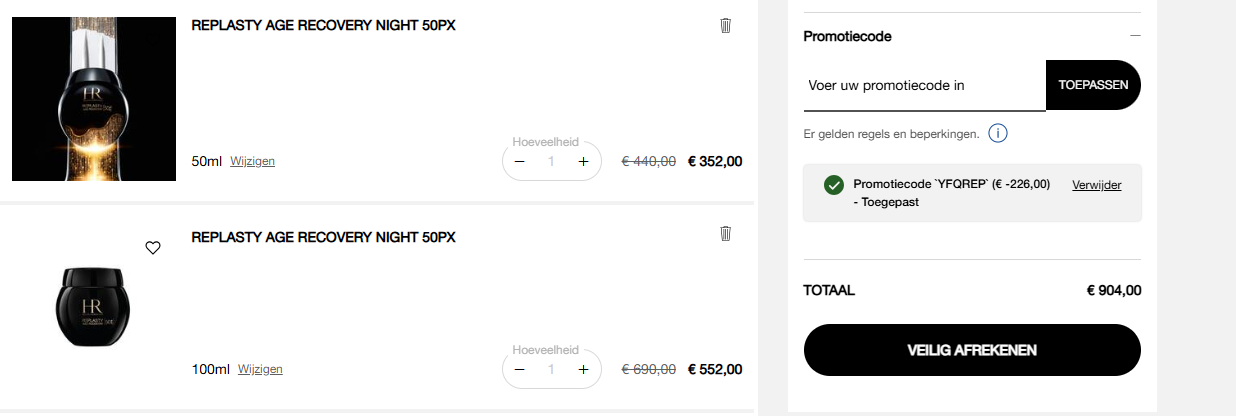Delete the 100ml Replasty item with trash icon

coord(726,234)
